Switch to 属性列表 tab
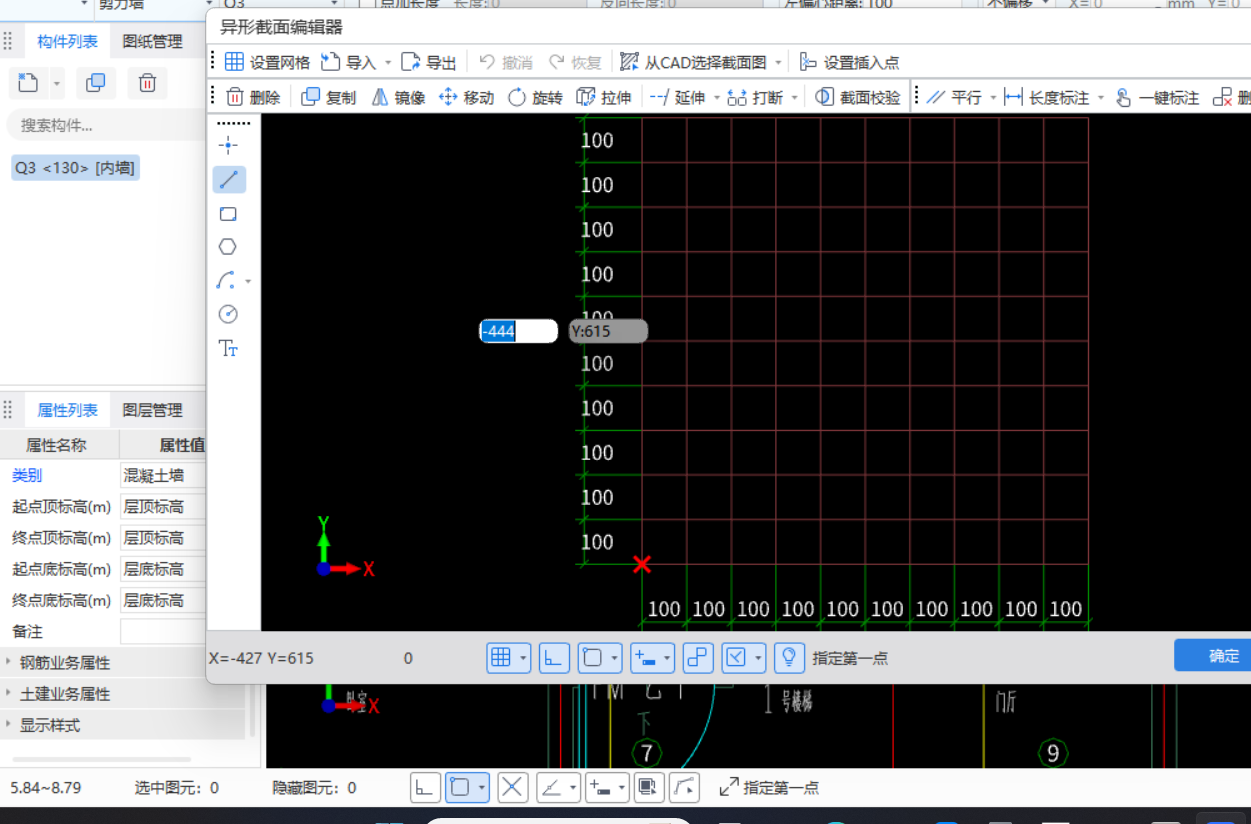The width and height of the screenshot is (1251, 824). (67, 410)
